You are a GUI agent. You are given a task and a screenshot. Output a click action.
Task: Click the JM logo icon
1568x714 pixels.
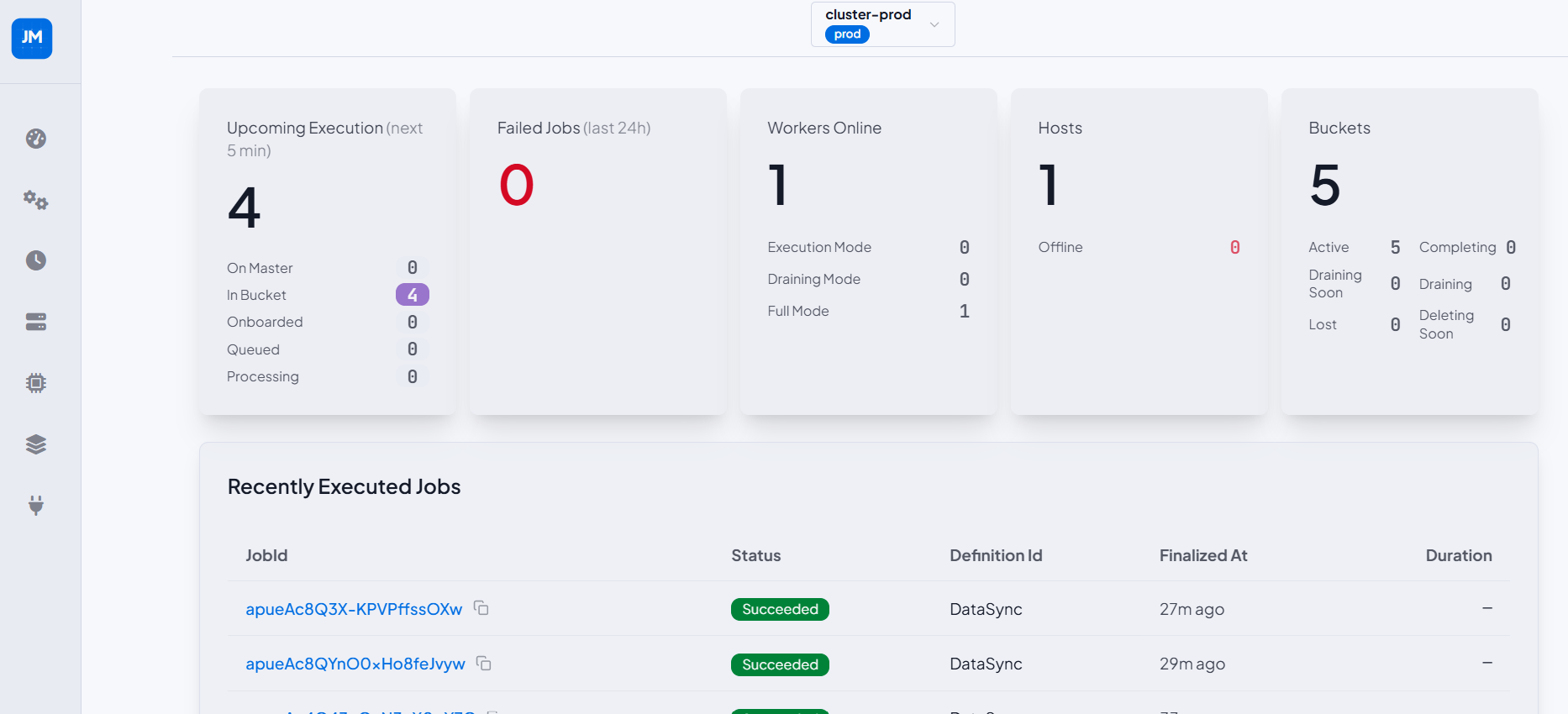click(x=32, y=39)
